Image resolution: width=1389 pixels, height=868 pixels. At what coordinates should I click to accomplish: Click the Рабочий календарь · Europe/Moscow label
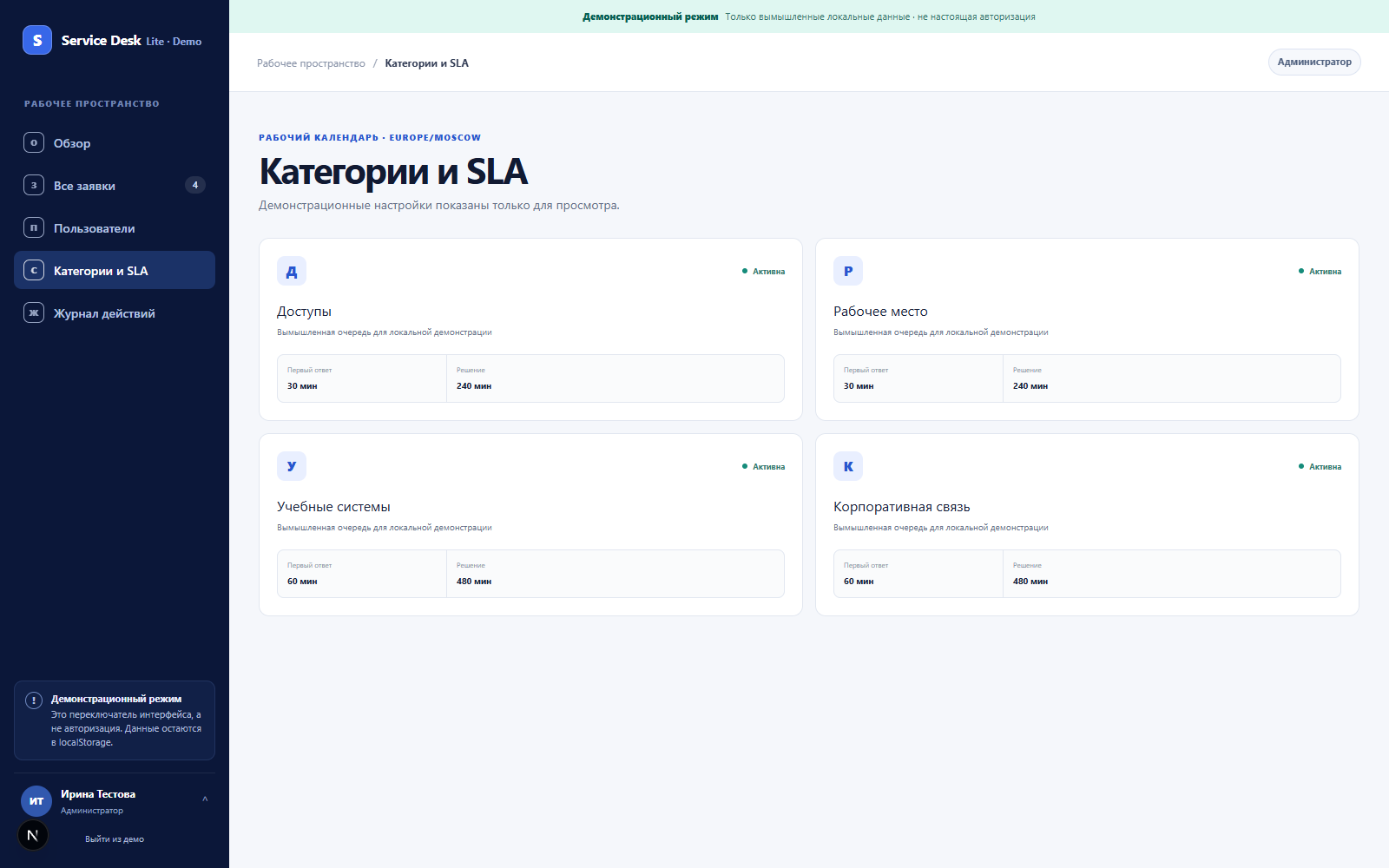pos(370,138)
